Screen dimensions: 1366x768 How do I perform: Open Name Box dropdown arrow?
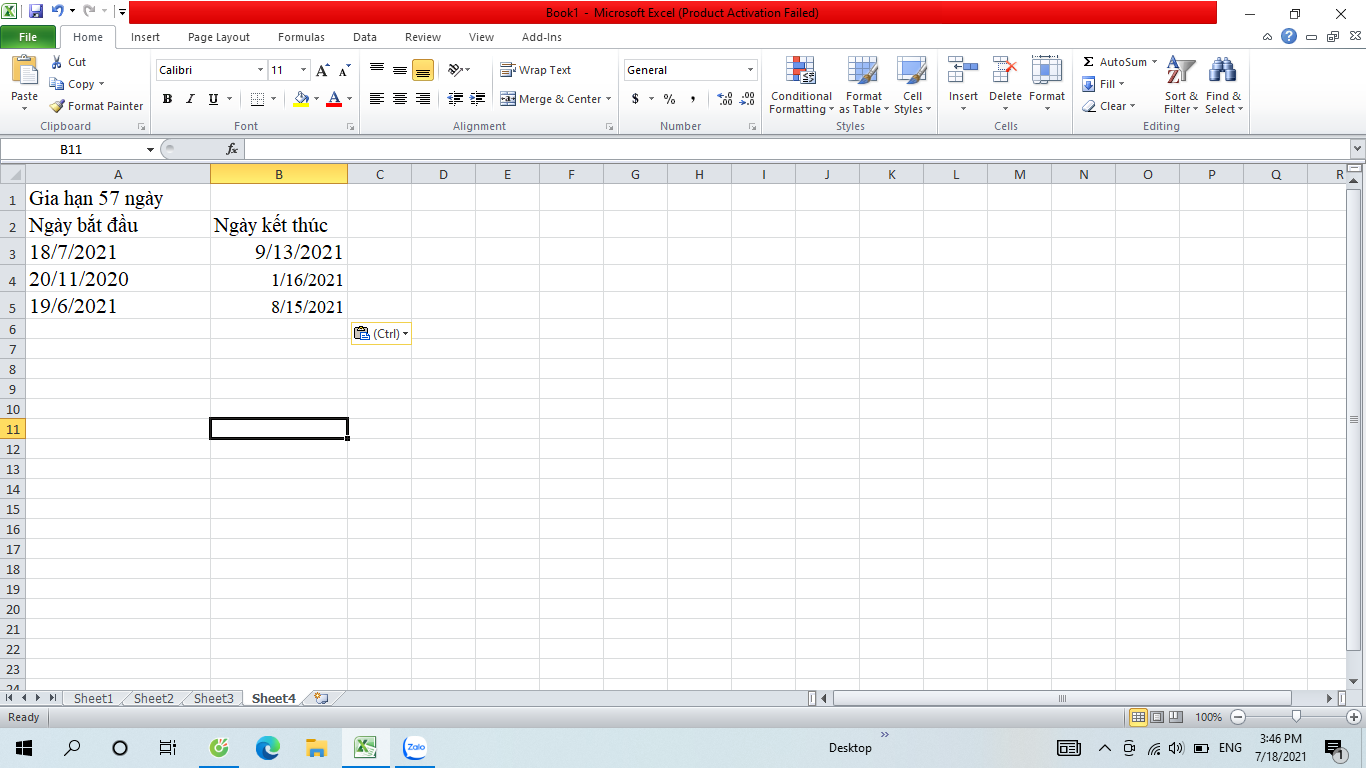pos(150,149)
